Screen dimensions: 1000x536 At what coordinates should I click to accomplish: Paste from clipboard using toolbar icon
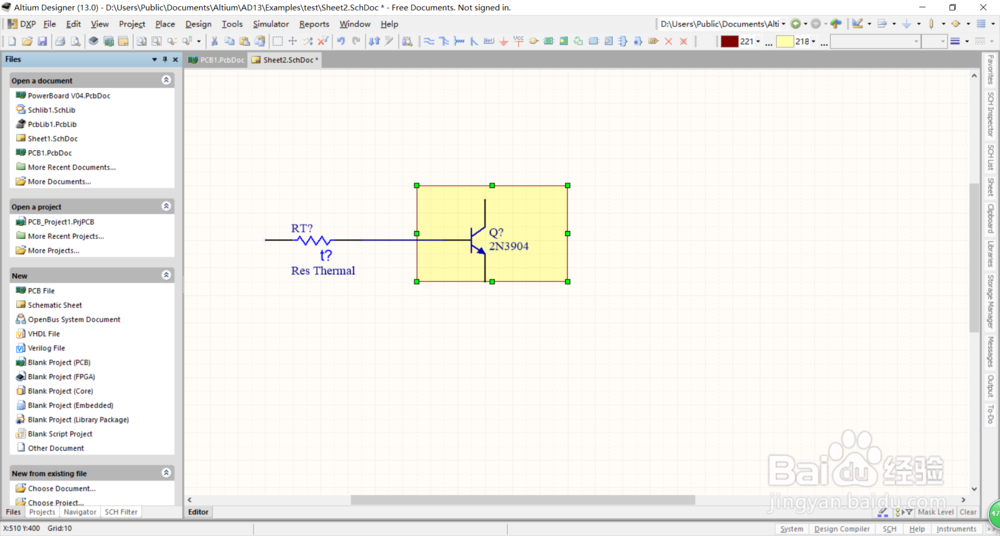pos(244,41)
